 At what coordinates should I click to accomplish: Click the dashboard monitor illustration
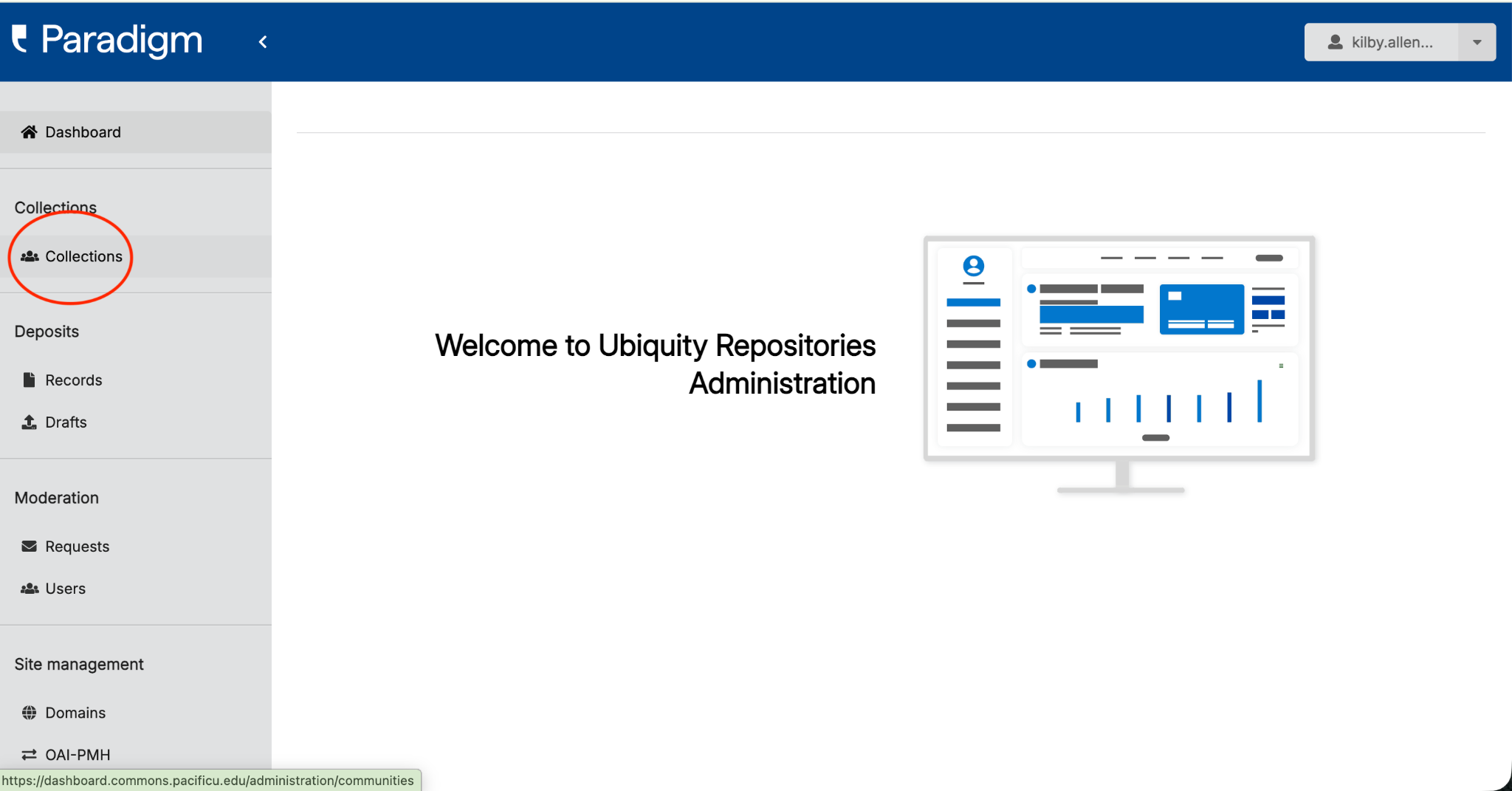pos(1119,365)
